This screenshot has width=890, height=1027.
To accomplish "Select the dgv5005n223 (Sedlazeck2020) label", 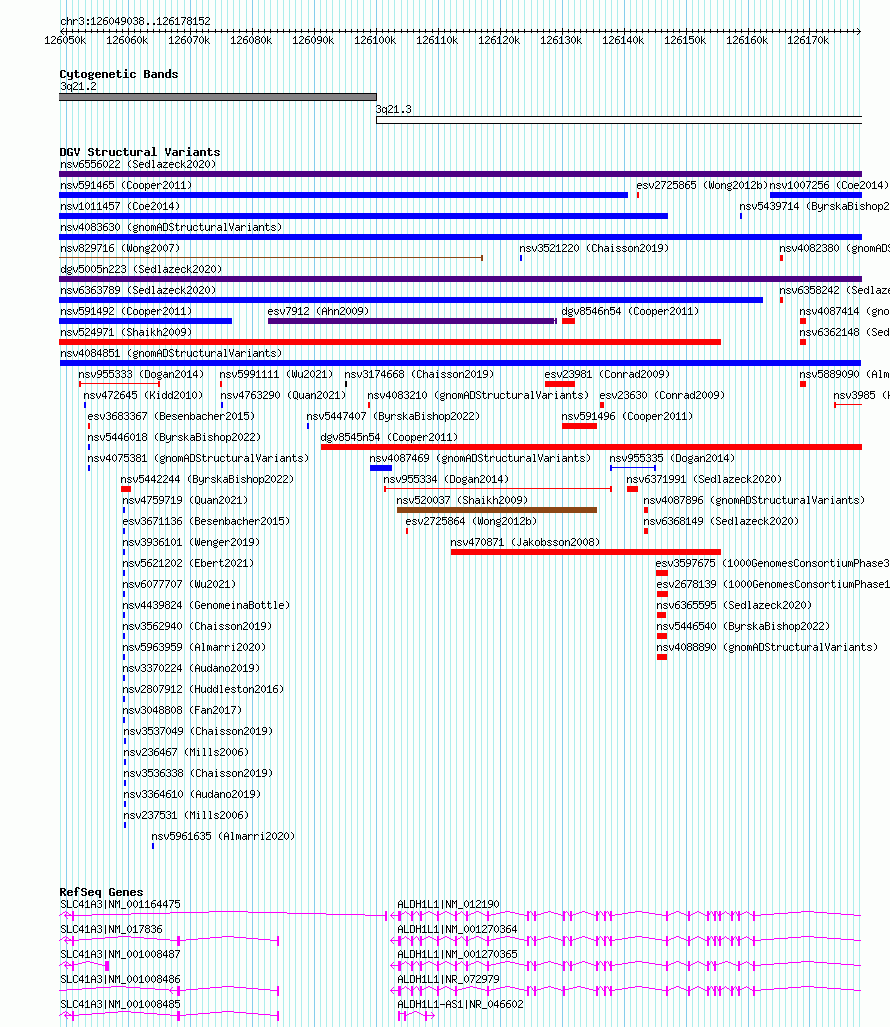I will (141, 269).
